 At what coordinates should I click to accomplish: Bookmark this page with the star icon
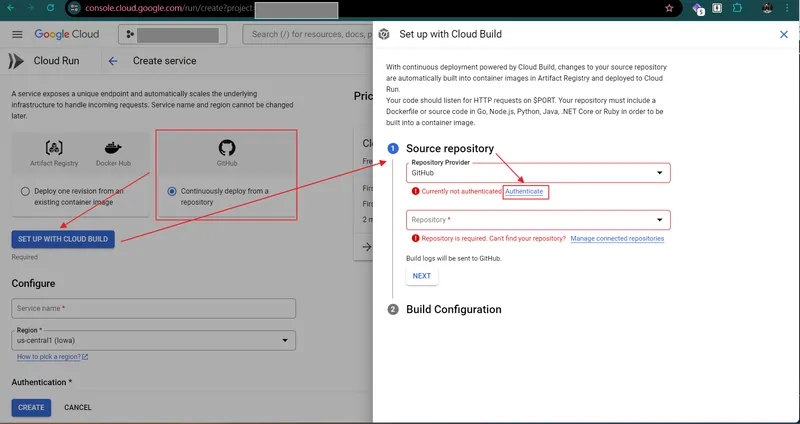click(669, 8)
